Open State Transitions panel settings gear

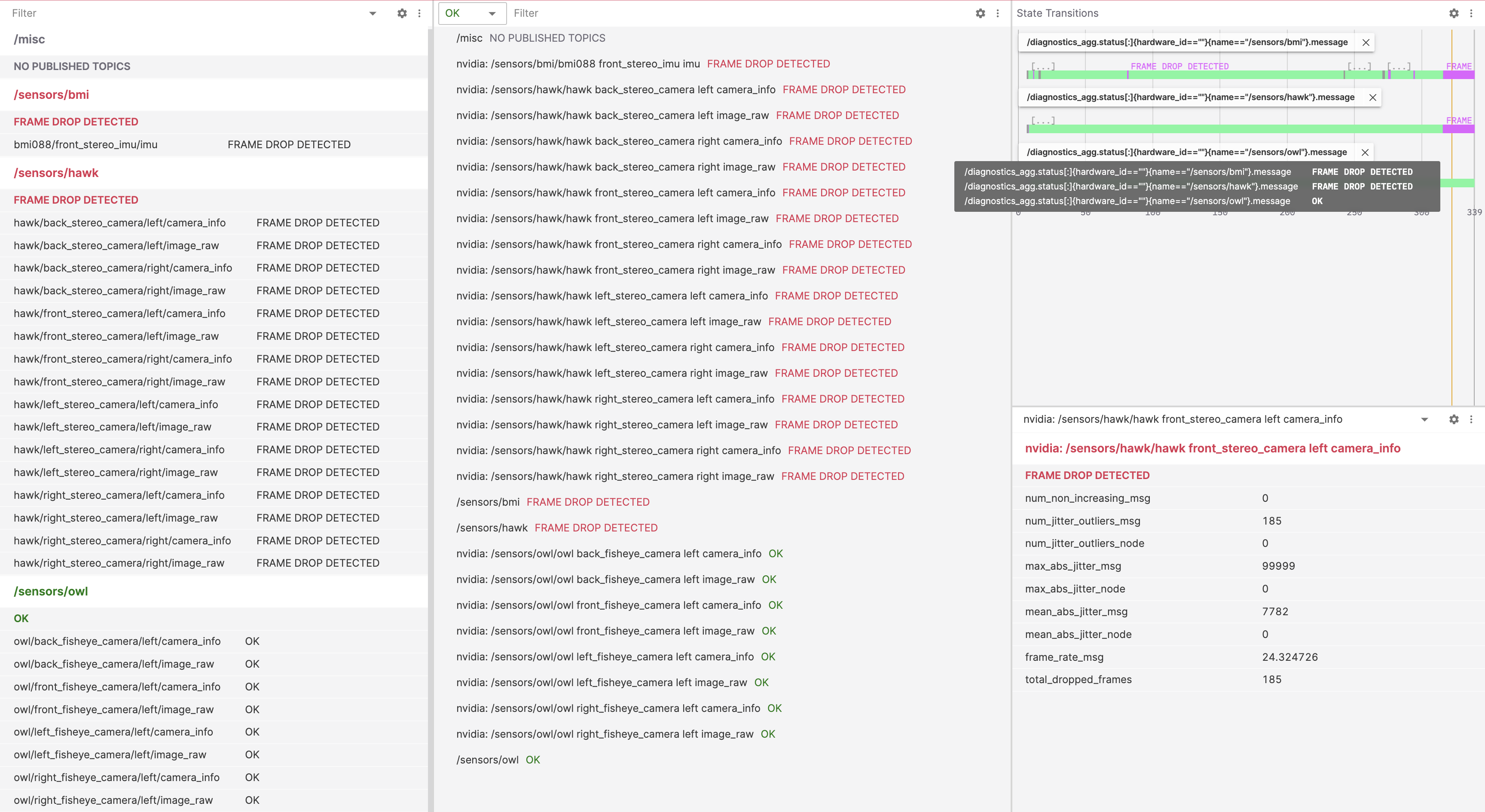tap(1453, 13)
